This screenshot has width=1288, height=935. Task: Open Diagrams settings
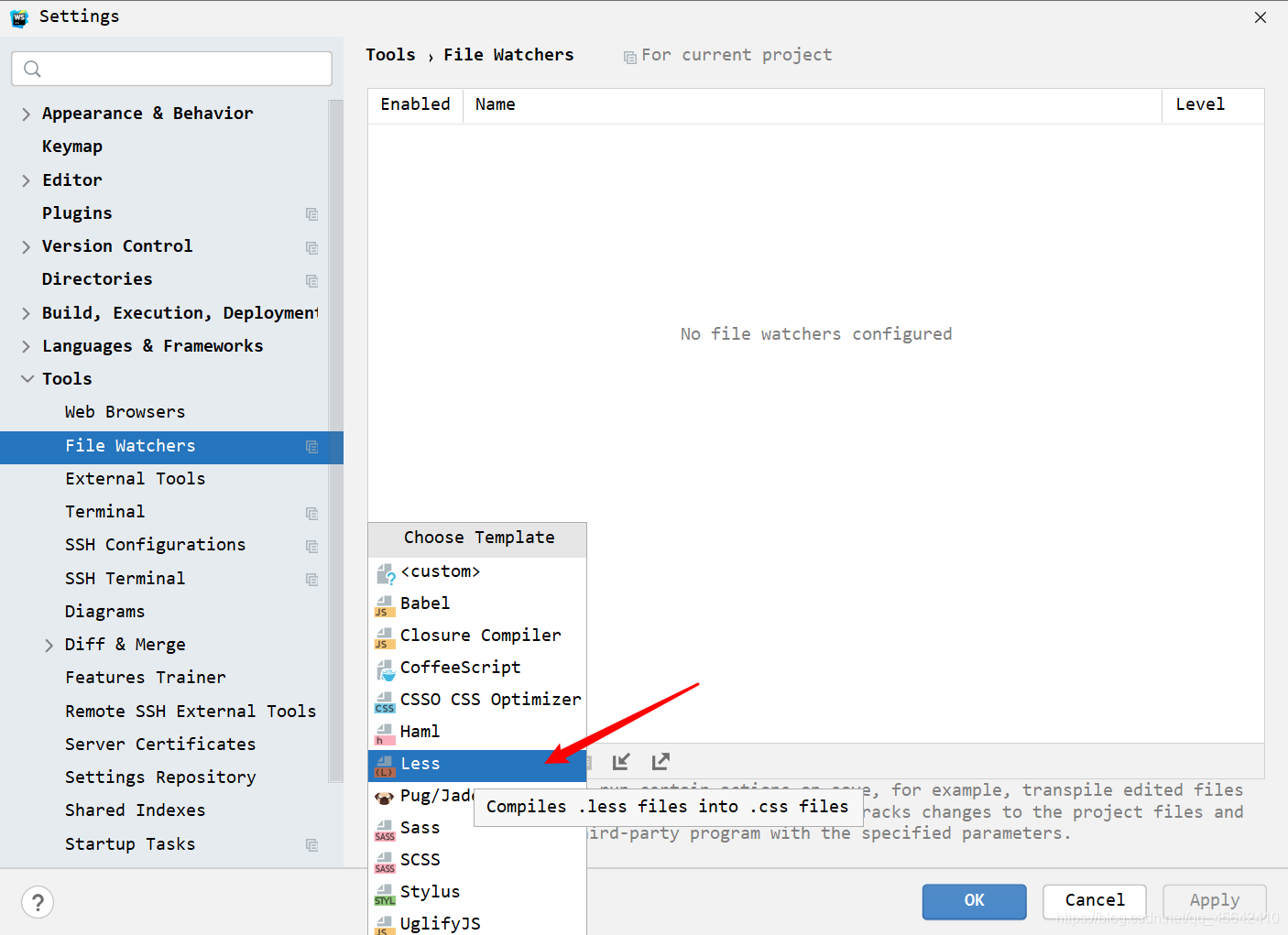(104, 612)
